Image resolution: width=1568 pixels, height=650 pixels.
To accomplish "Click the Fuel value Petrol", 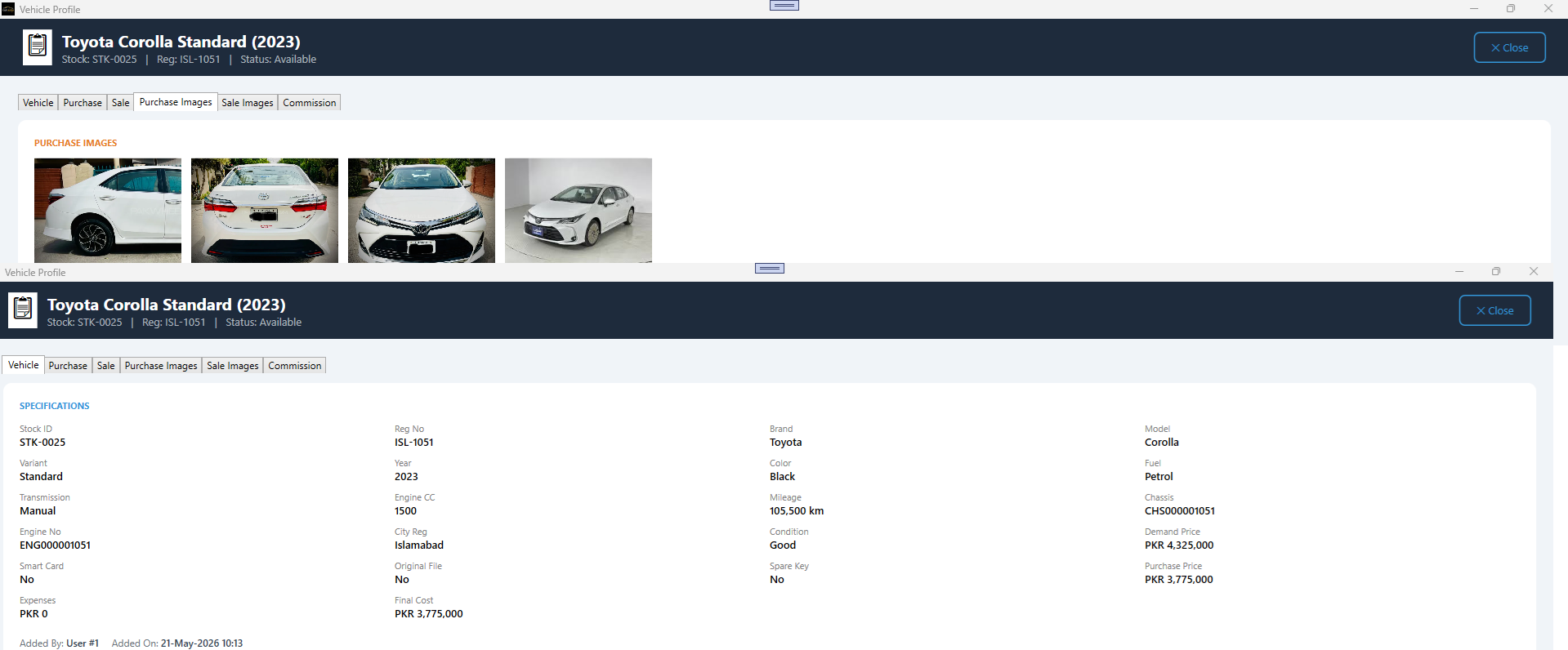I will 1159,477.
